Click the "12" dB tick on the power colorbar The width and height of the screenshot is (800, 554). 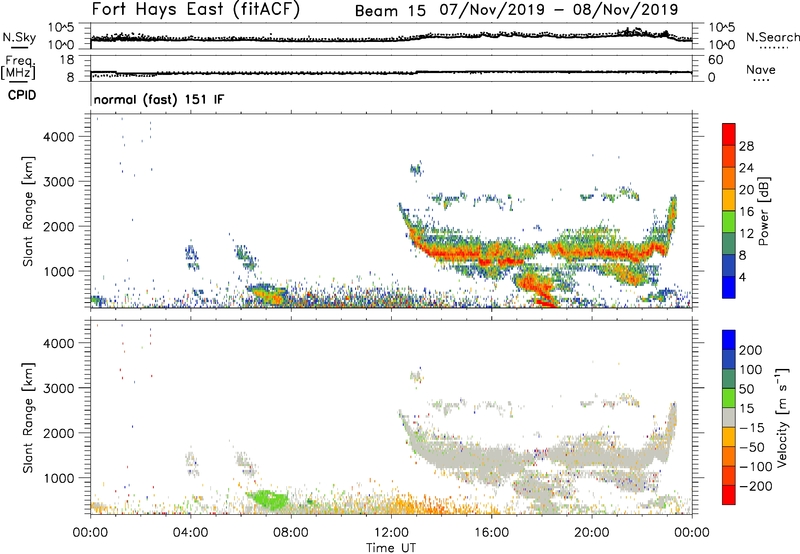coord(746,234)
